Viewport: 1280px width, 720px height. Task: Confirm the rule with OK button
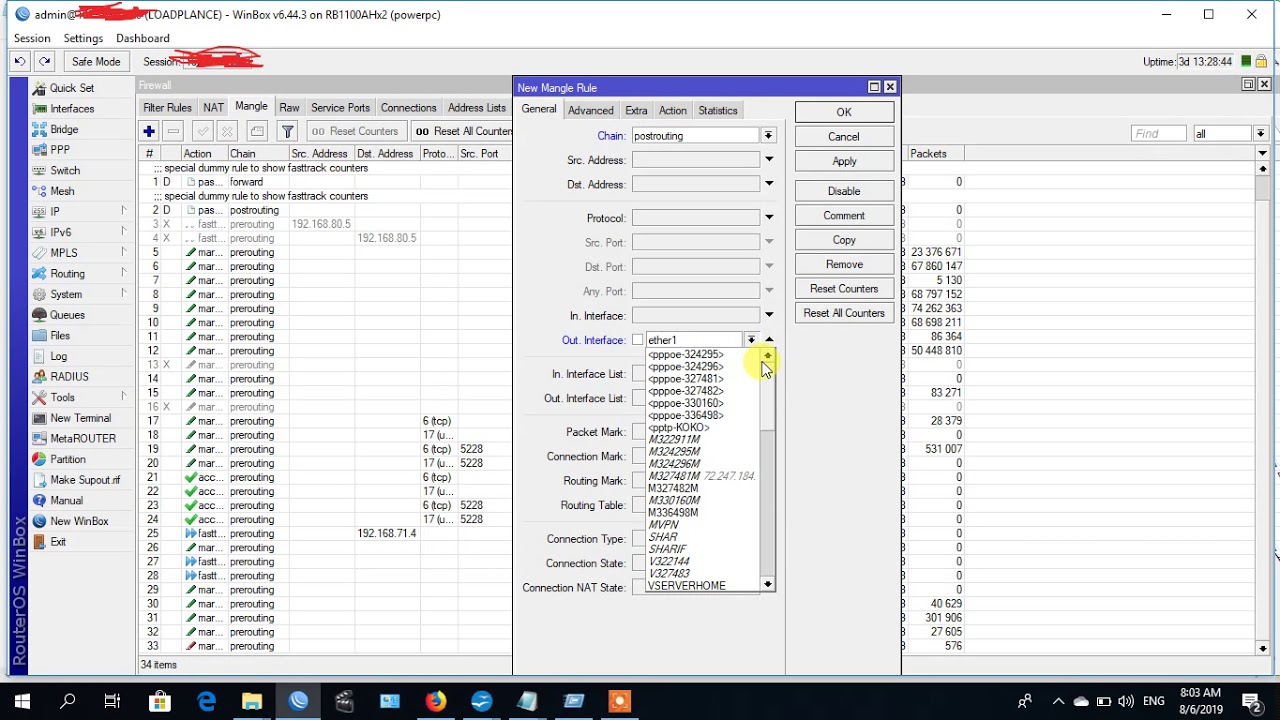point(844,112)
